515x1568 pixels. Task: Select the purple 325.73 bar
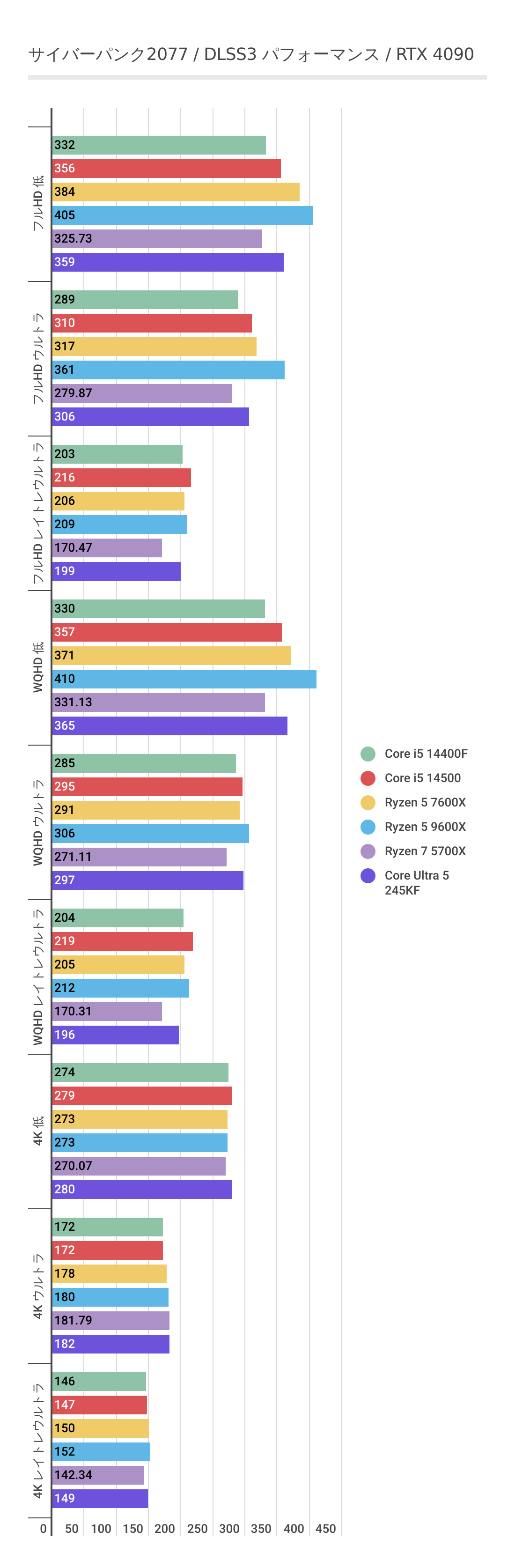point(157,238)
